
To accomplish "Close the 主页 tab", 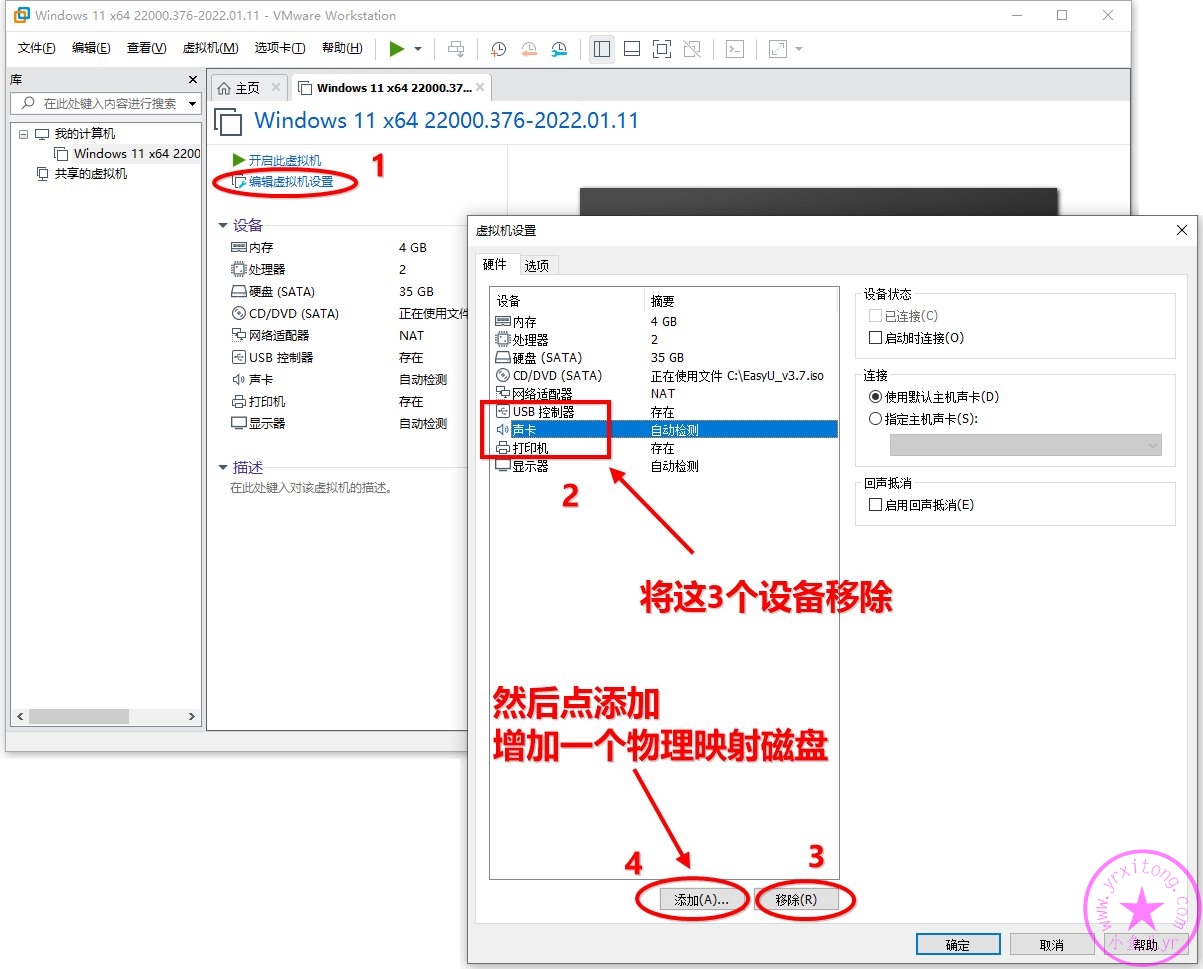I will pos(276,88).
